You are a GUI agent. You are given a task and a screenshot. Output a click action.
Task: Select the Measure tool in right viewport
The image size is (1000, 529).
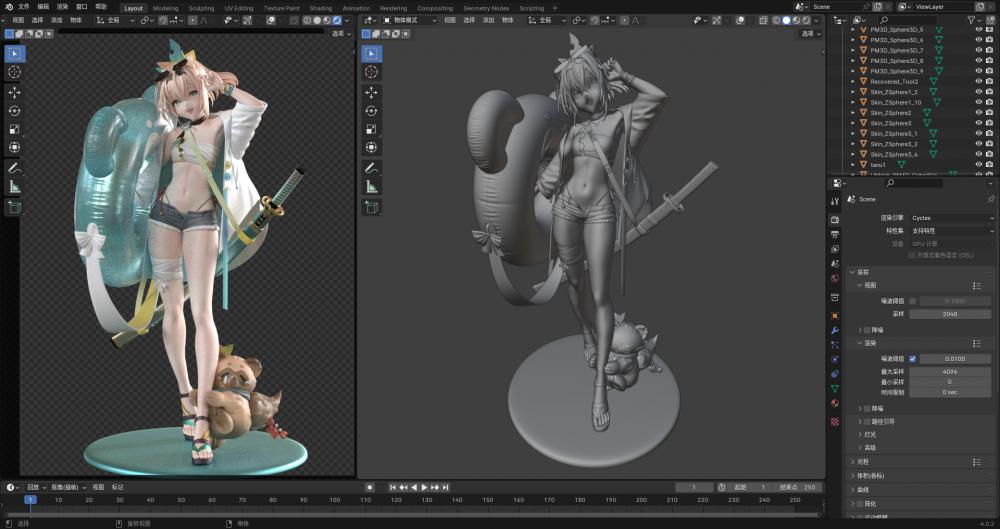[x=372, y=187]
